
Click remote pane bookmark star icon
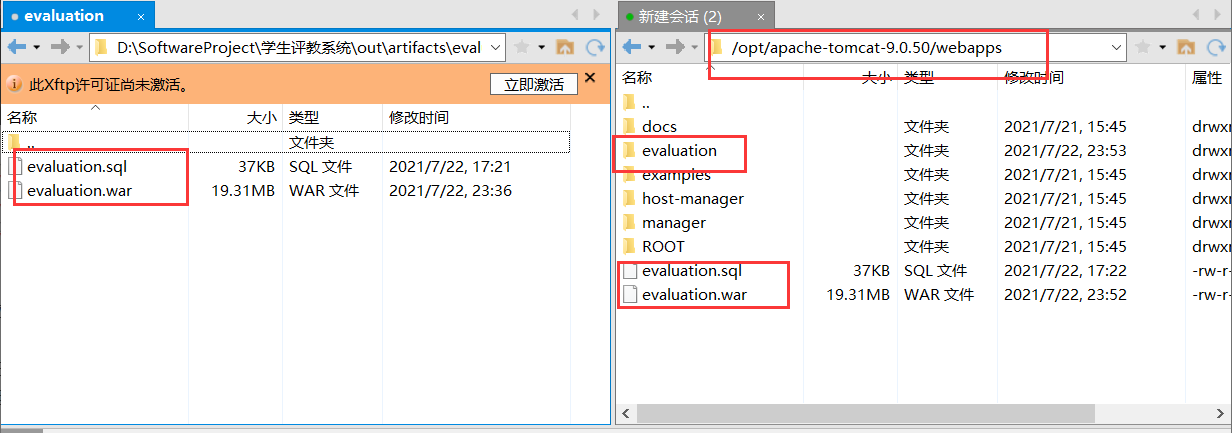coord(1143,47)
